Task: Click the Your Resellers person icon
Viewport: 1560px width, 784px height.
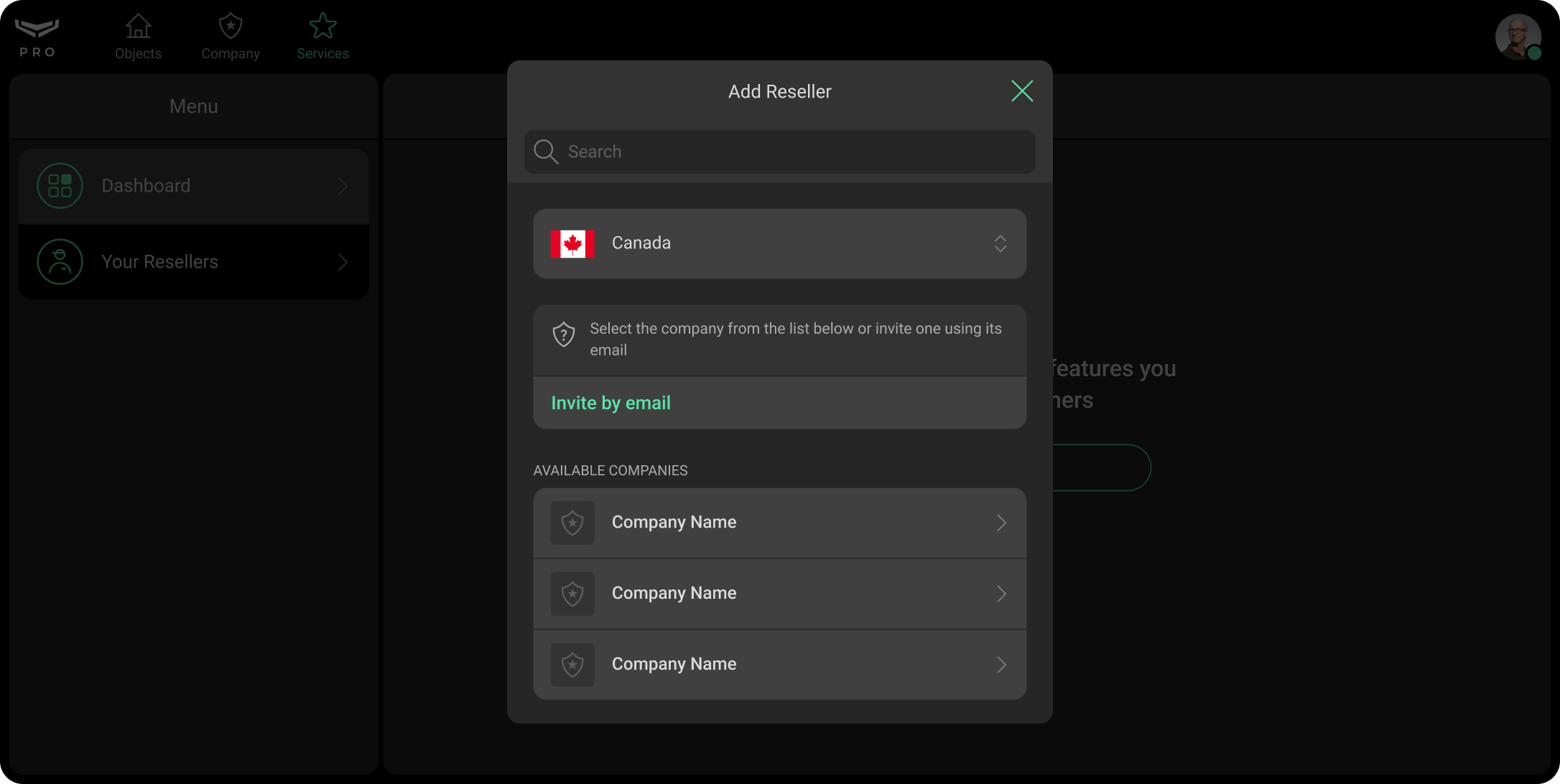Action: coord(60,261)
